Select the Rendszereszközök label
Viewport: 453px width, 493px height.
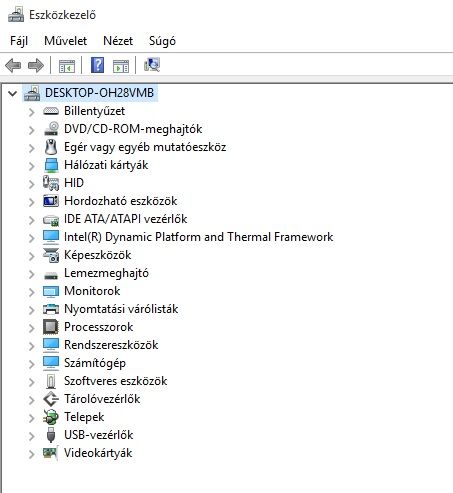tap(111, 345)
